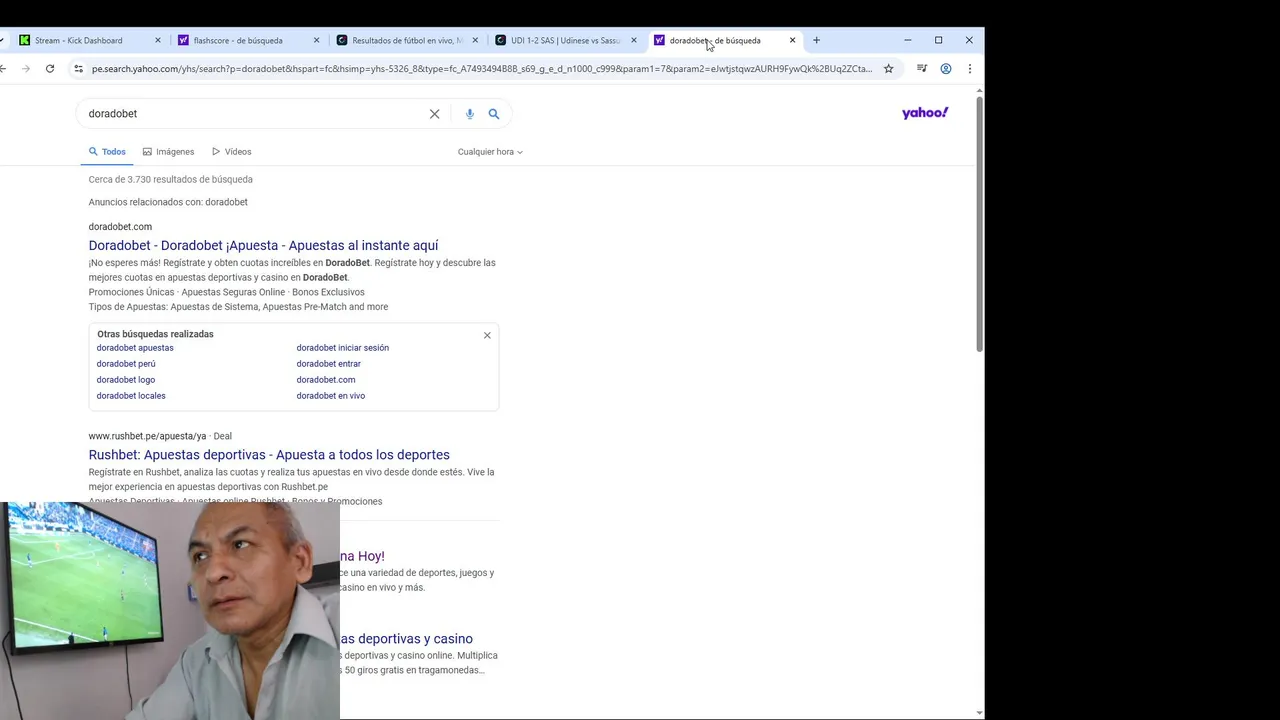Expand the Cualquier hora time filter
The height and width of the screenshot is (720, 1280).
point(490,152)
